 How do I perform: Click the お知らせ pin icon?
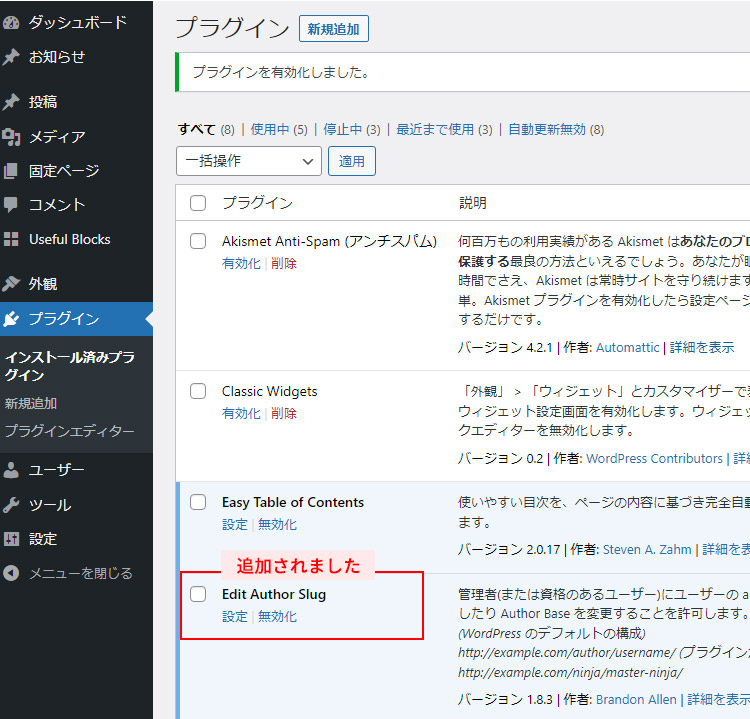[x=11, y=57]
